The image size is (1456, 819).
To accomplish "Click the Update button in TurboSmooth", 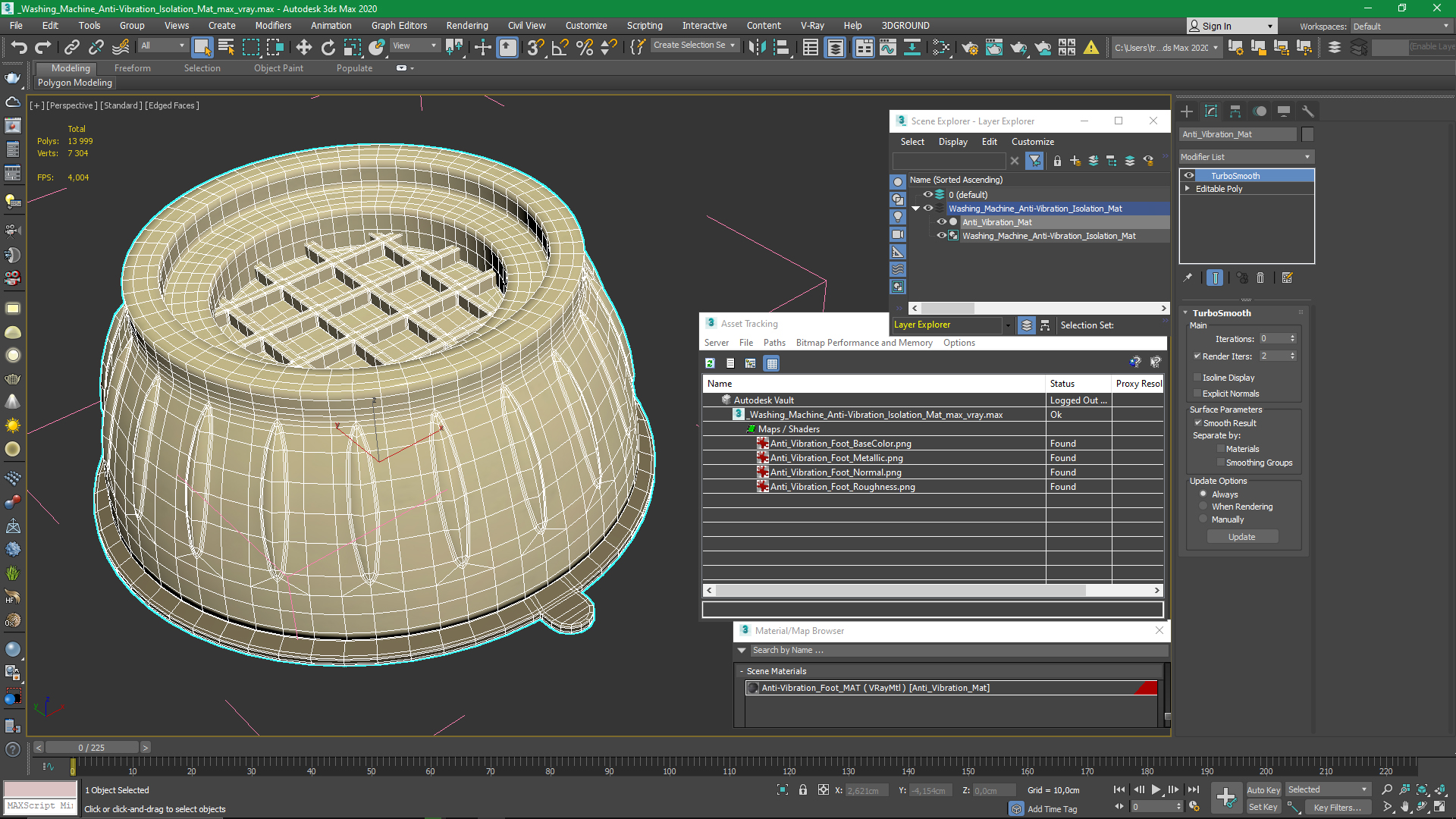I will click(1242, 536).
